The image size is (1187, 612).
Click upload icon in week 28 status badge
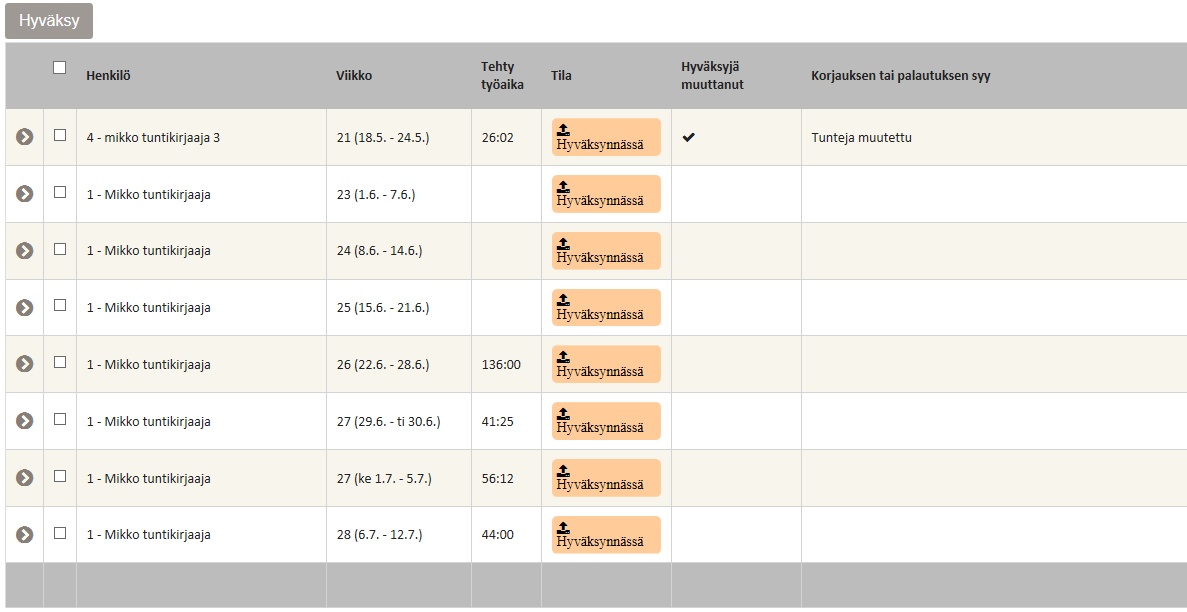coord(563,528)
